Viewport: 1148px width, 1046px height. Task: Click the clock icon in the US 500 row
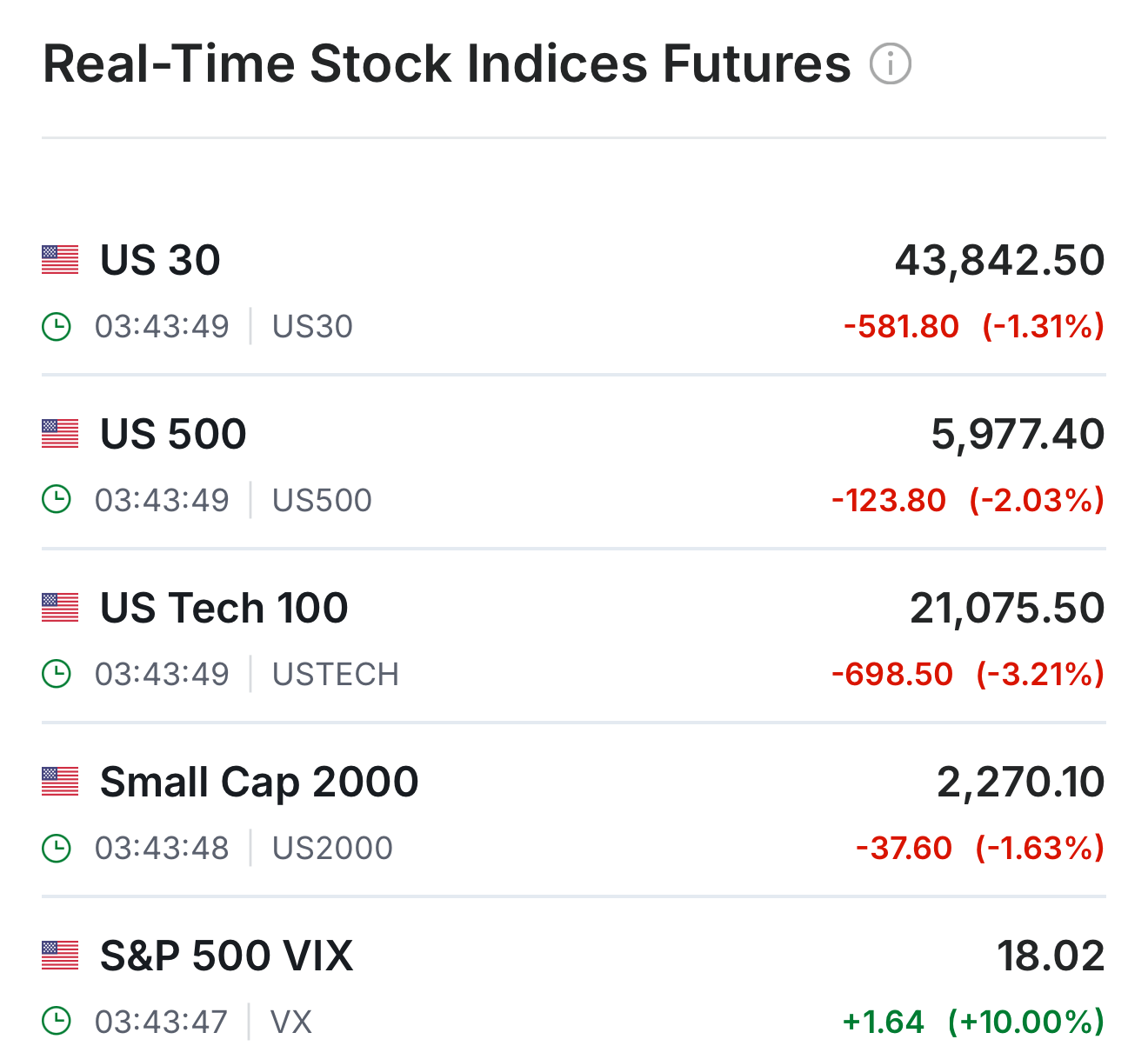click(x=57, y=500)
